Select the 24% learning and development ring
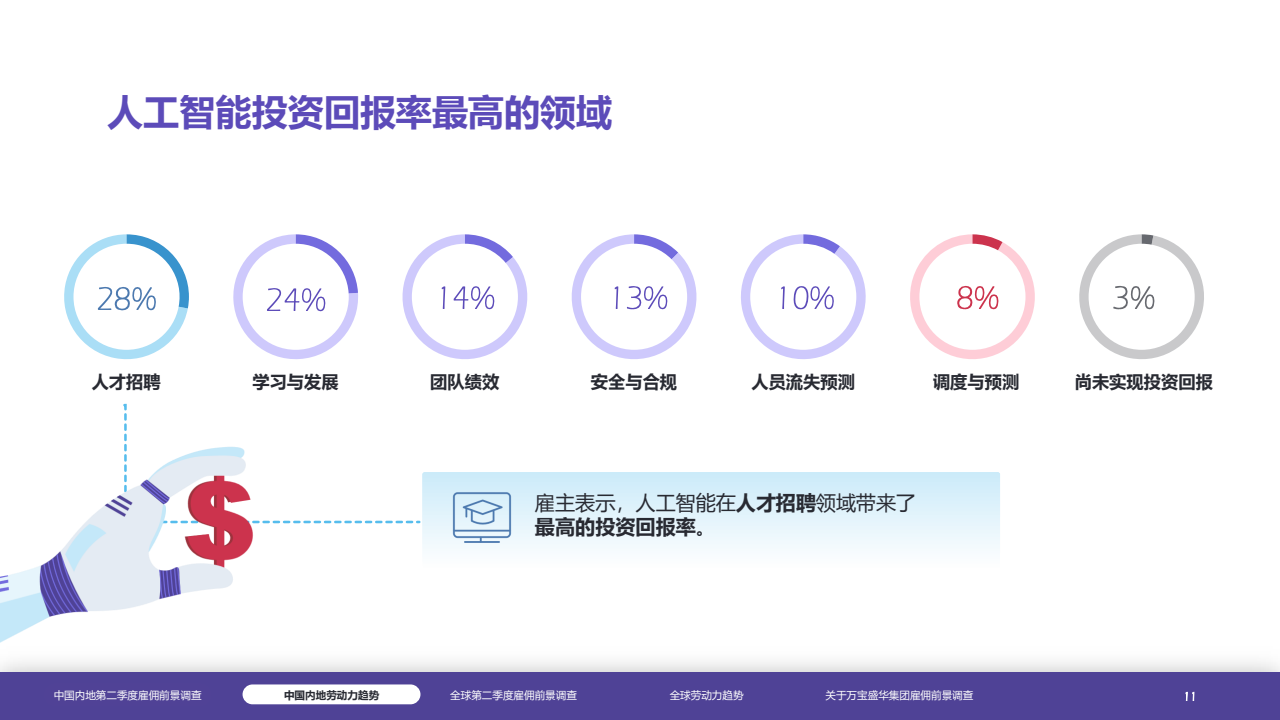The height and width of the screenshot is (720, 1280). click(295, 297)
